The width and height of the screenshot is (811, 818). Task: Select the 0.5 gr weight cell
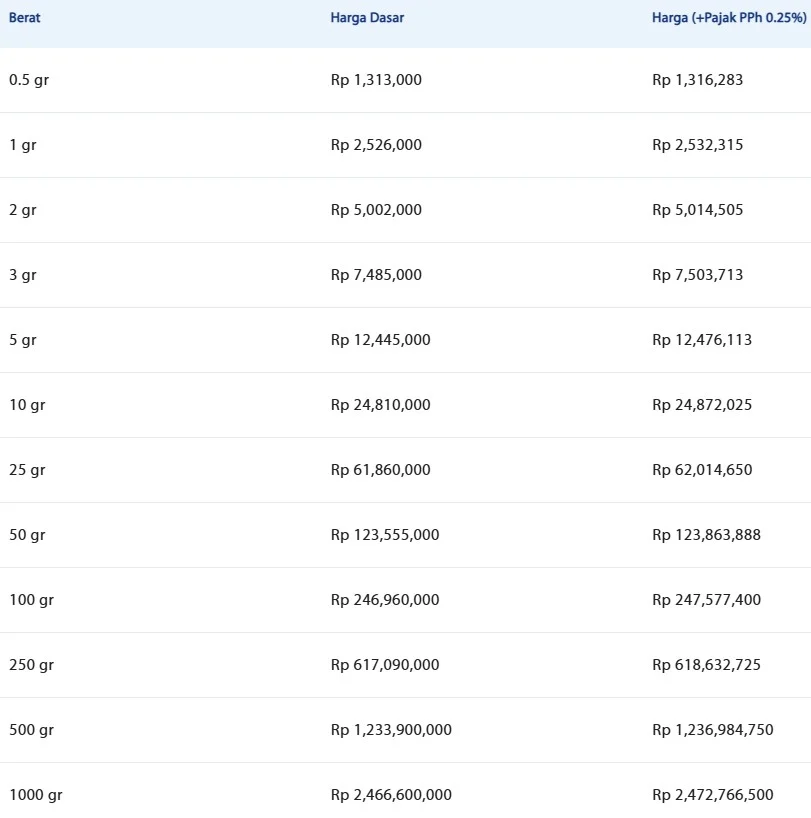click(x=29, y=80)
